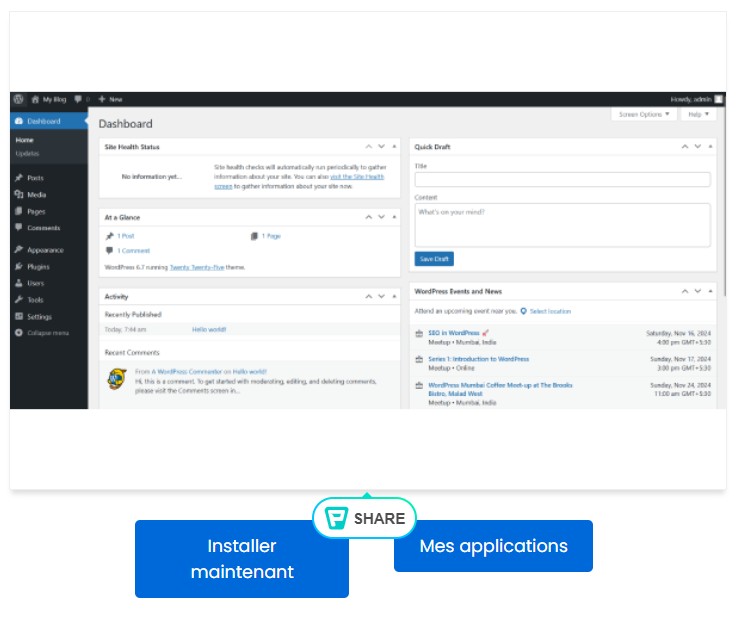Image resolution: width=751 pixels, height=628 pixels.
Task: Open Series 1: Introduction to WordPress event
Action: coord(478,359)
